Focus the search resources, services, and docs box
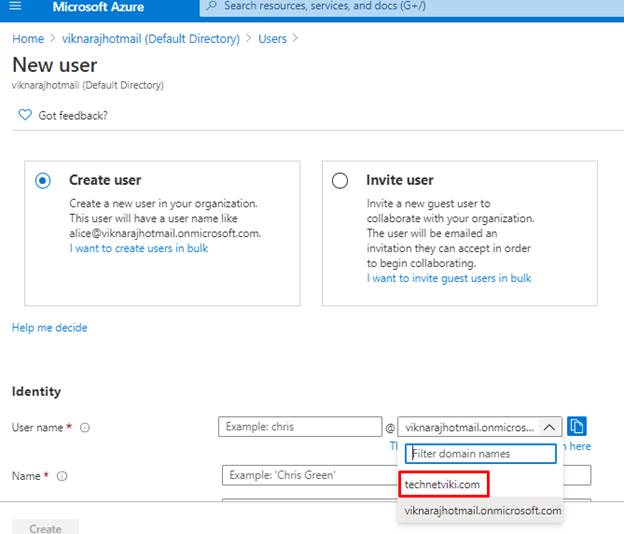 point(411,7)
